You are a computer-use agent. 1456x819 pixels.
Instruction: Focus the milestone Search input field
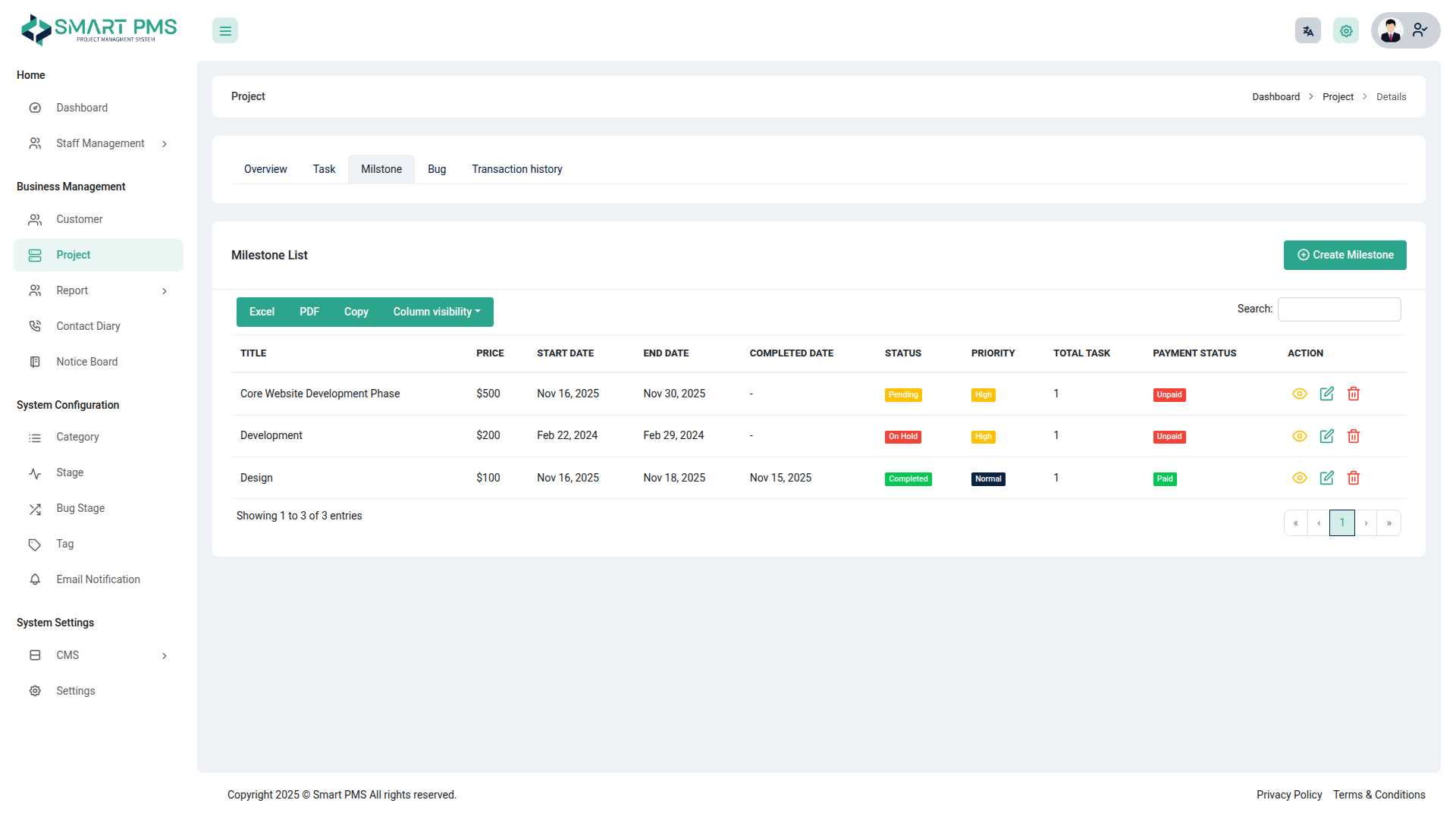(1338, 309)
